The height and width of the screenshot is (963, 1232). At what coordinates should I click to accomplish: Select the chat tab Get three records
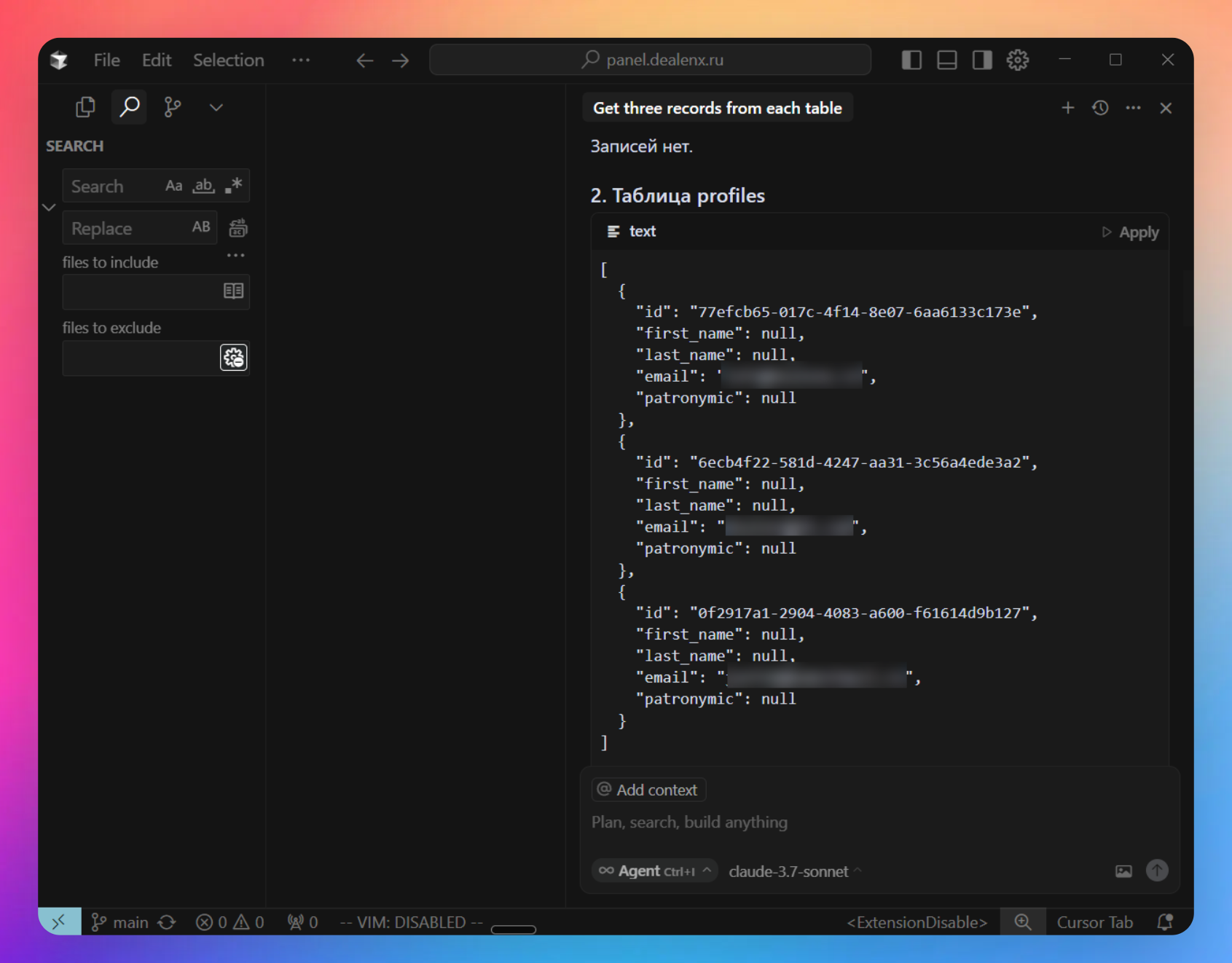pyautogui.click(x=718, y=108)
